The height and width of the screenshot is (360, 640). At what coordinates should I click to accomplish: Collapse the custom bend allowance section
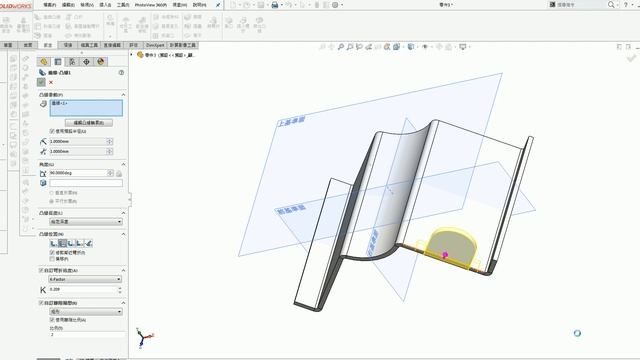[x=123, y=270]
